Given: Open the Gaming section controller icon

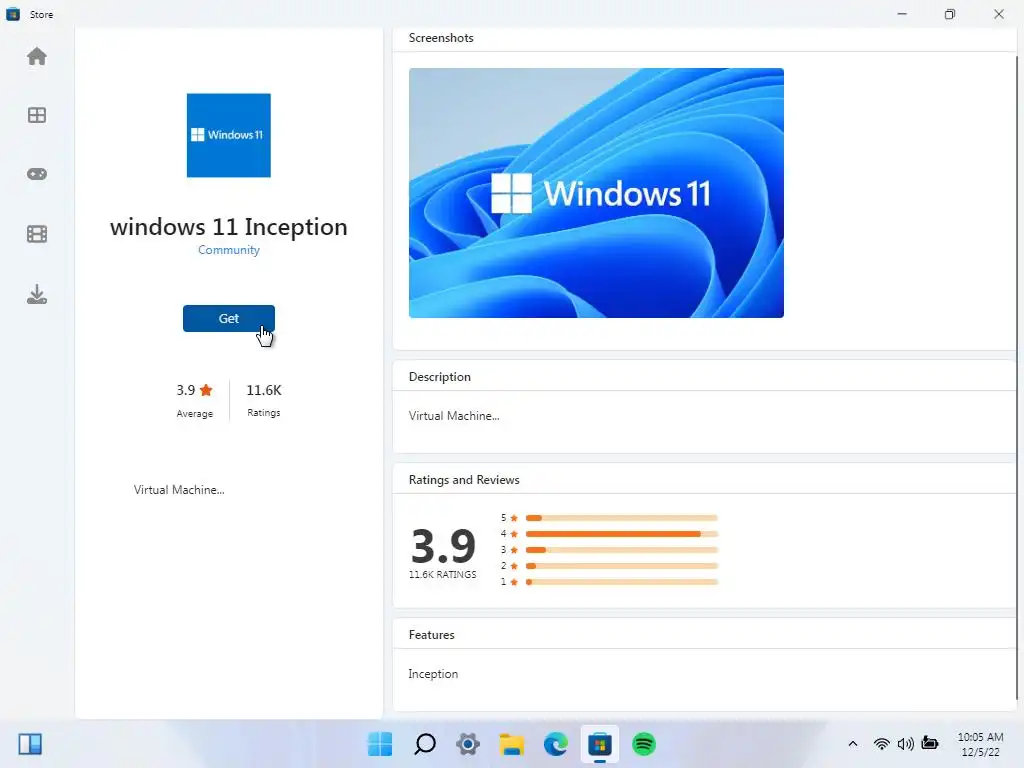Looking at the screenshot, I should tap(37, 174).
